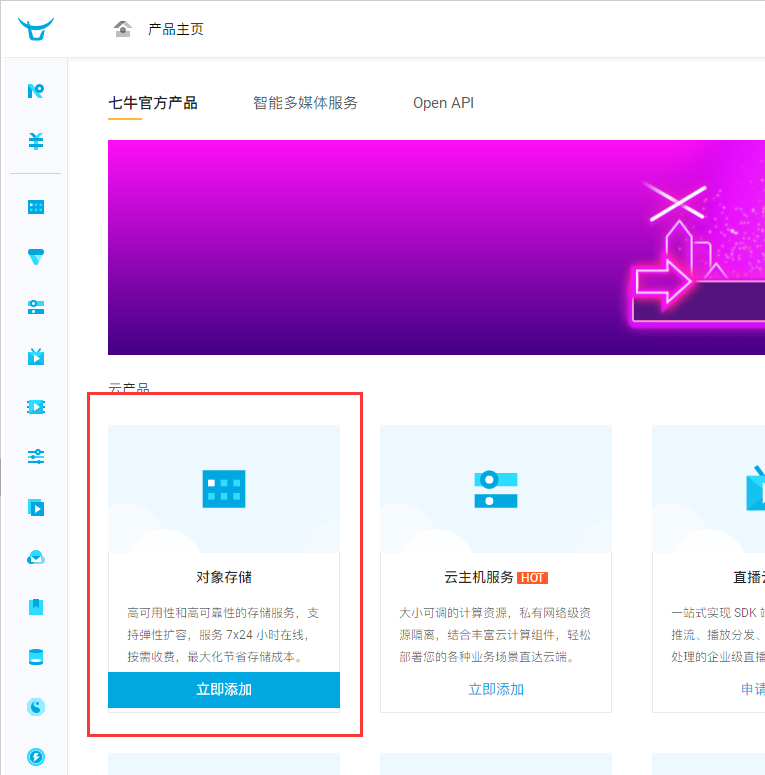
Task: Click 立即添加 button for 对象存储
Action: click(x=224, y=689)
